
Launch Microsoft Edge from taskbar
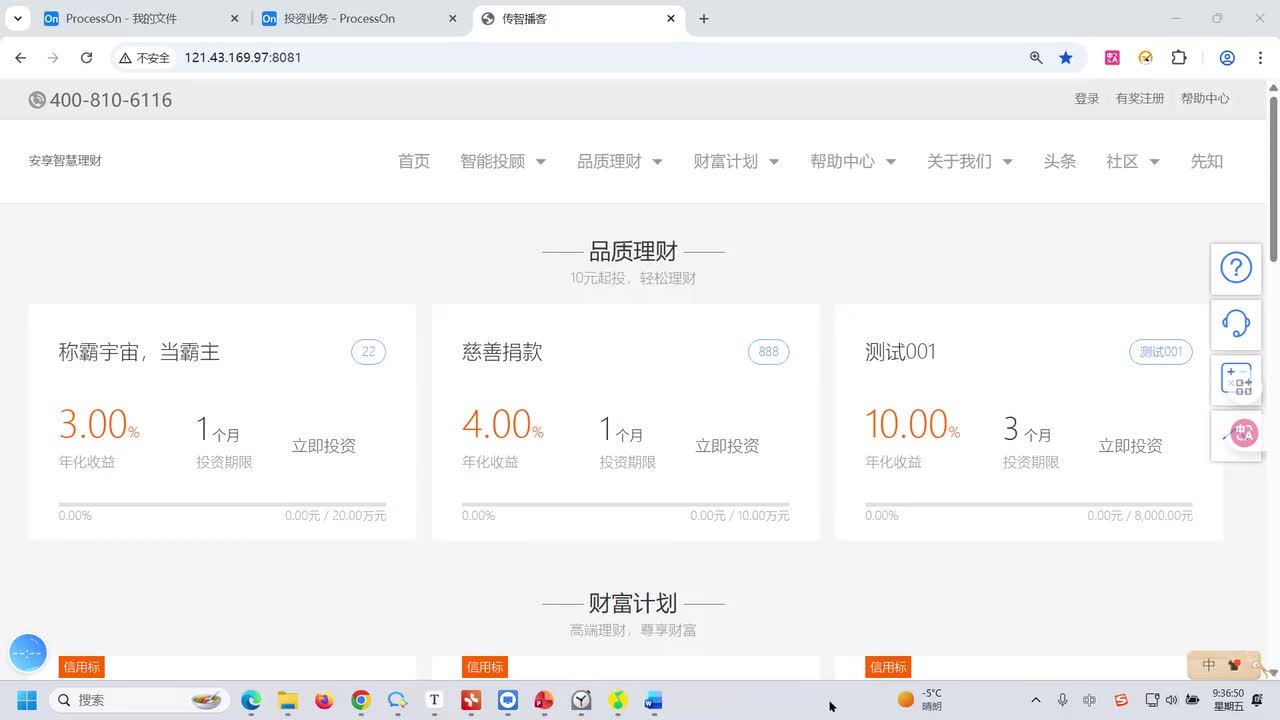pos(251,700)
